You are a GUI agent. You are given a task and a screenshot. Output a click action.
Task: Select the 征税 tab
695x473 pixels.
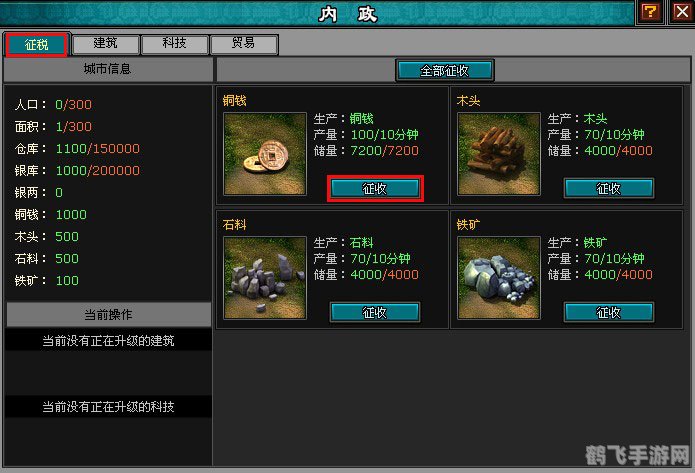(36, 44)
